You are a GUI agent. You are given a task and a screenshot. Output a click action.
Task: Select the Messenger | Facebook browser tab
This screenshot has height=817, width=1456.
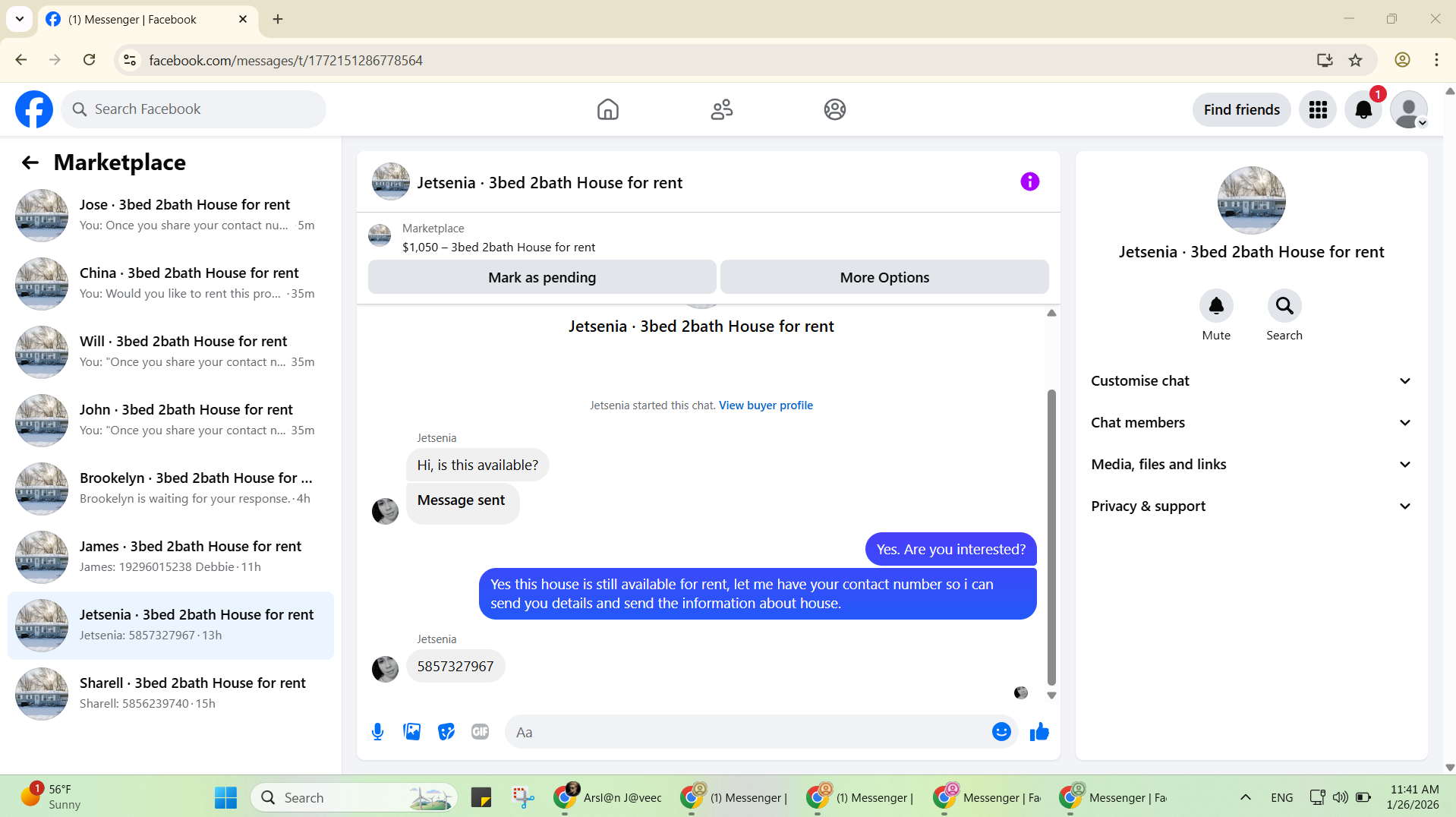tap(148, 20)
